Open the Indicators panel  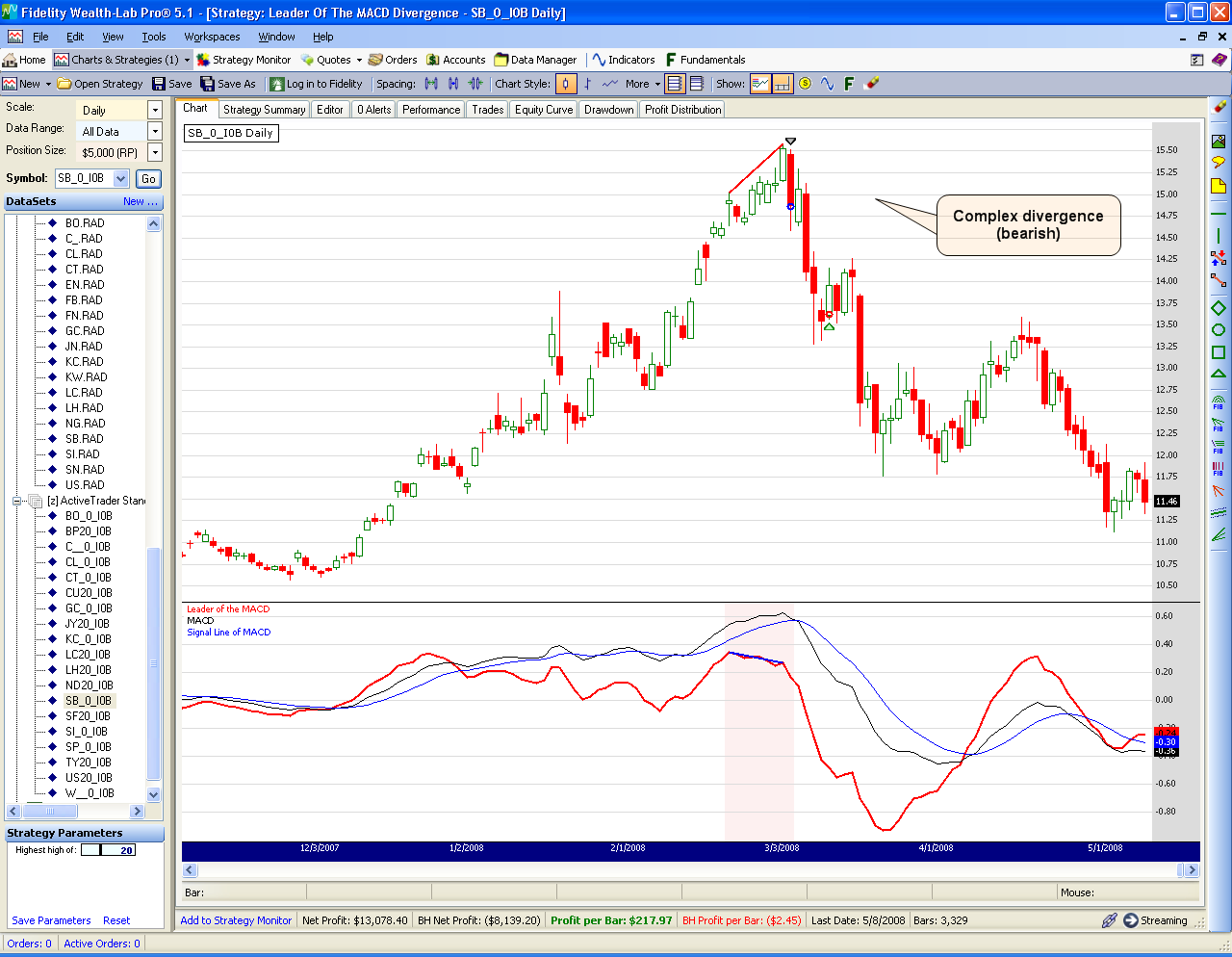623,60
